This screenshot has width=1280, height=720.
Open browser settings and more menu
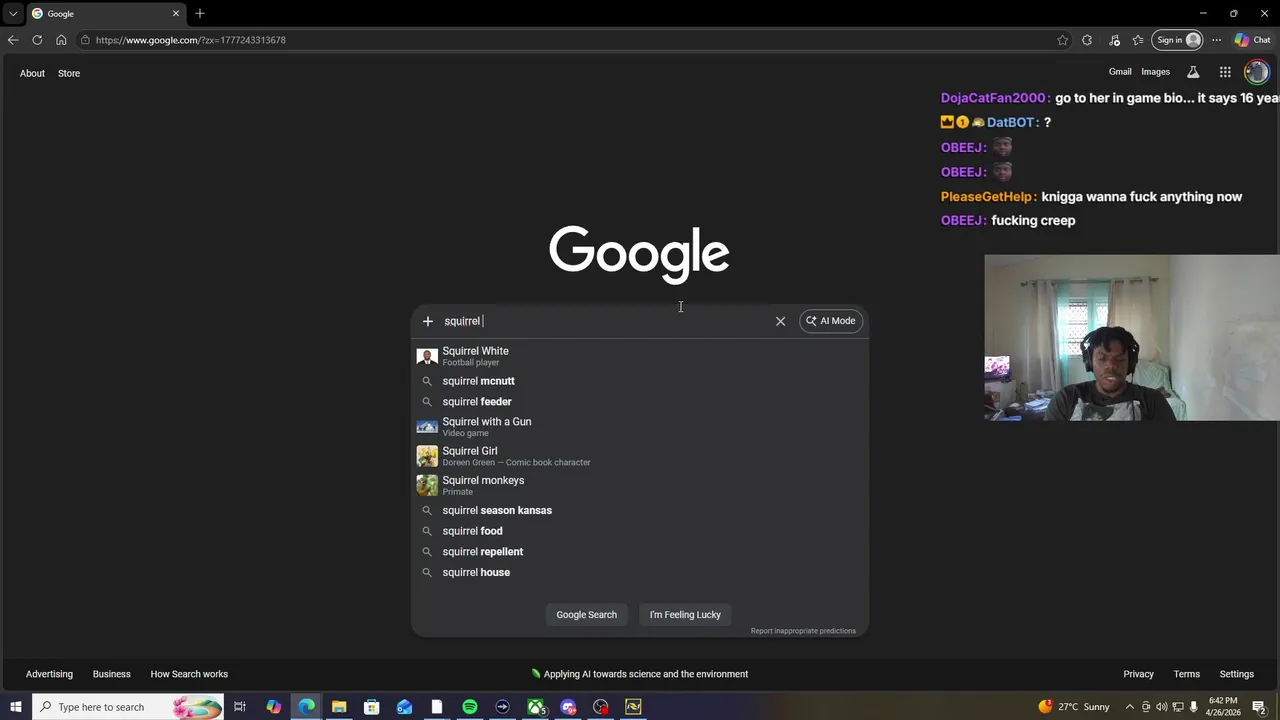pos(1216,40)
